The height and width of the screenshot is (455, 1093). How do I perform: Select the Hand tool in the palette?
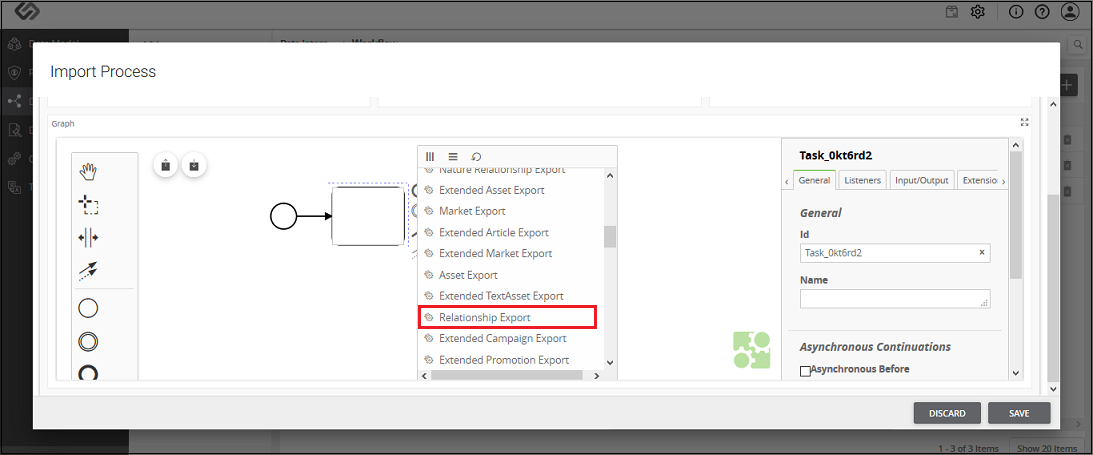coord(88,171)
